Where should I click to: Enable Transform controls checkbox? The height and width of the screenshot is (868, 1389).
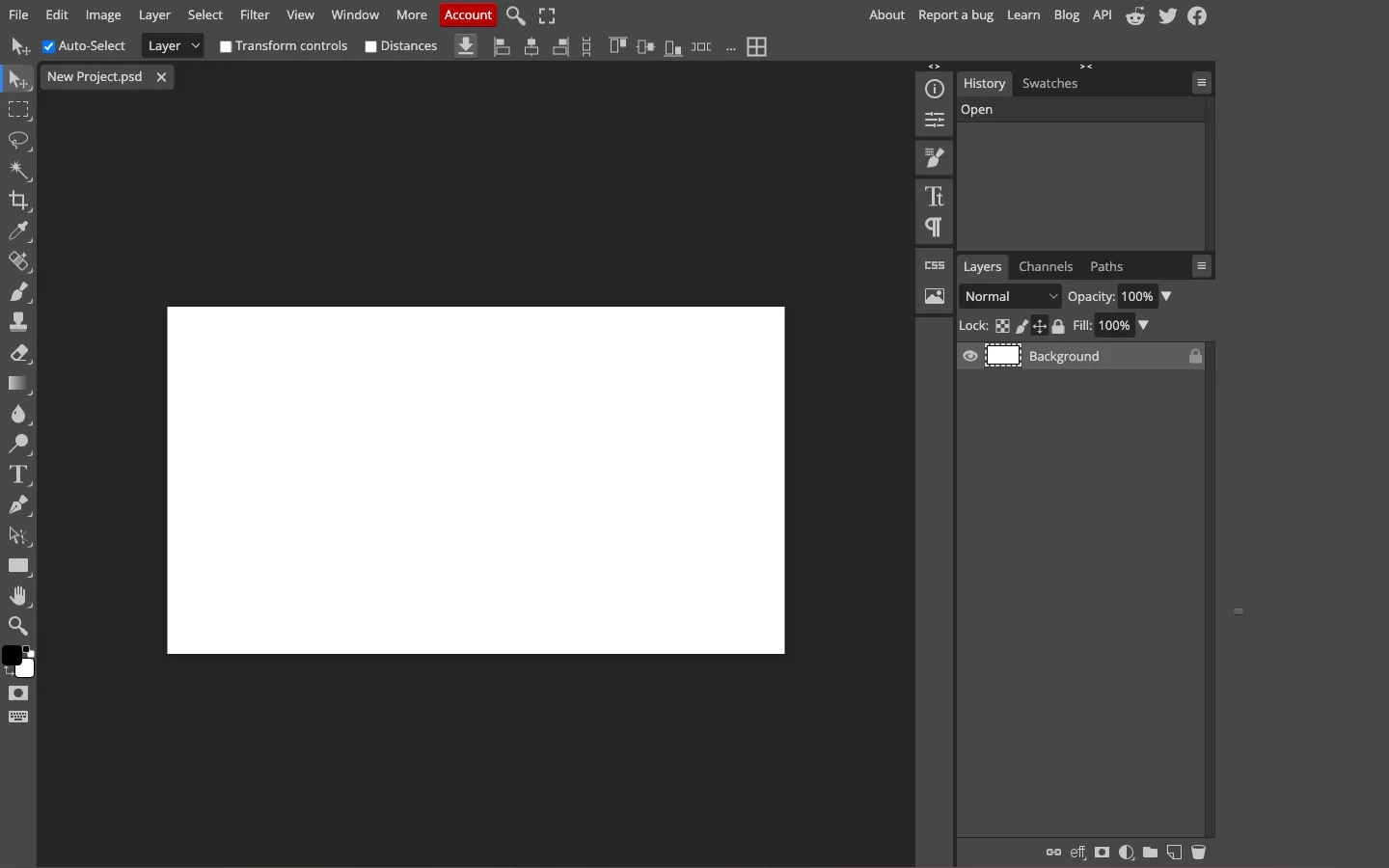pyautogui.click(x=226, y=46)
